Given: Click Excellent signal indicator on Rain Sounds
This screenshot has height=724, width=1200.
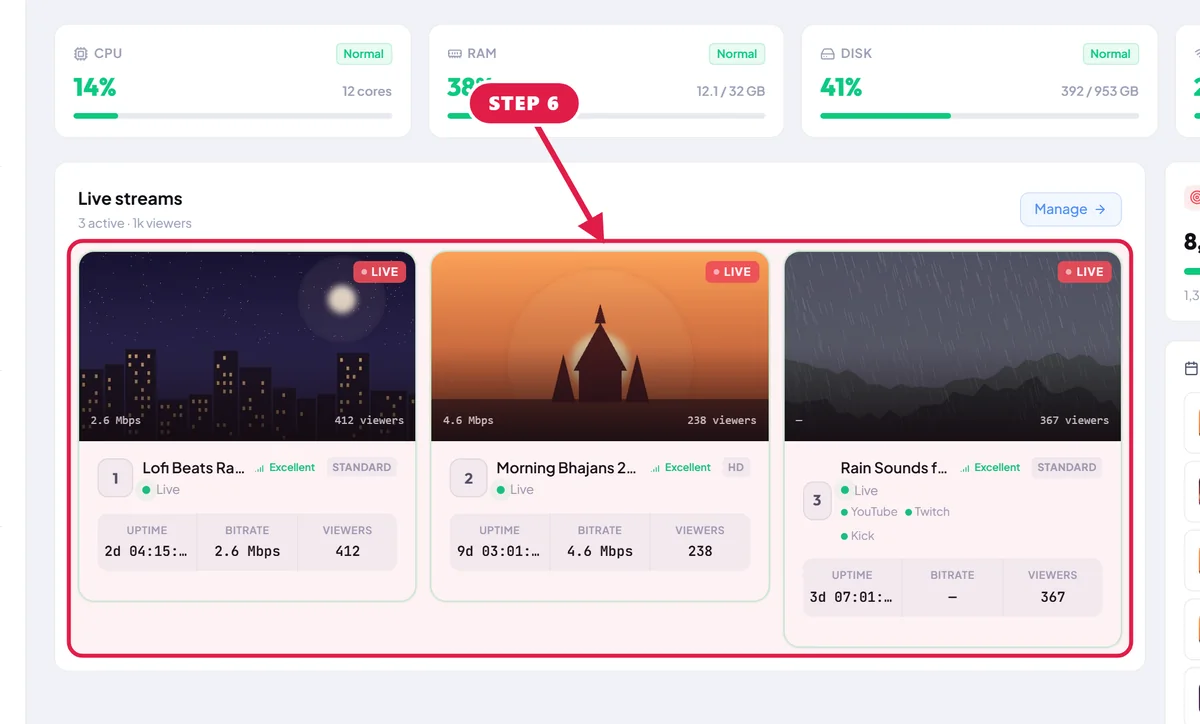Looking at the screenshot, I should coord(990,467).
